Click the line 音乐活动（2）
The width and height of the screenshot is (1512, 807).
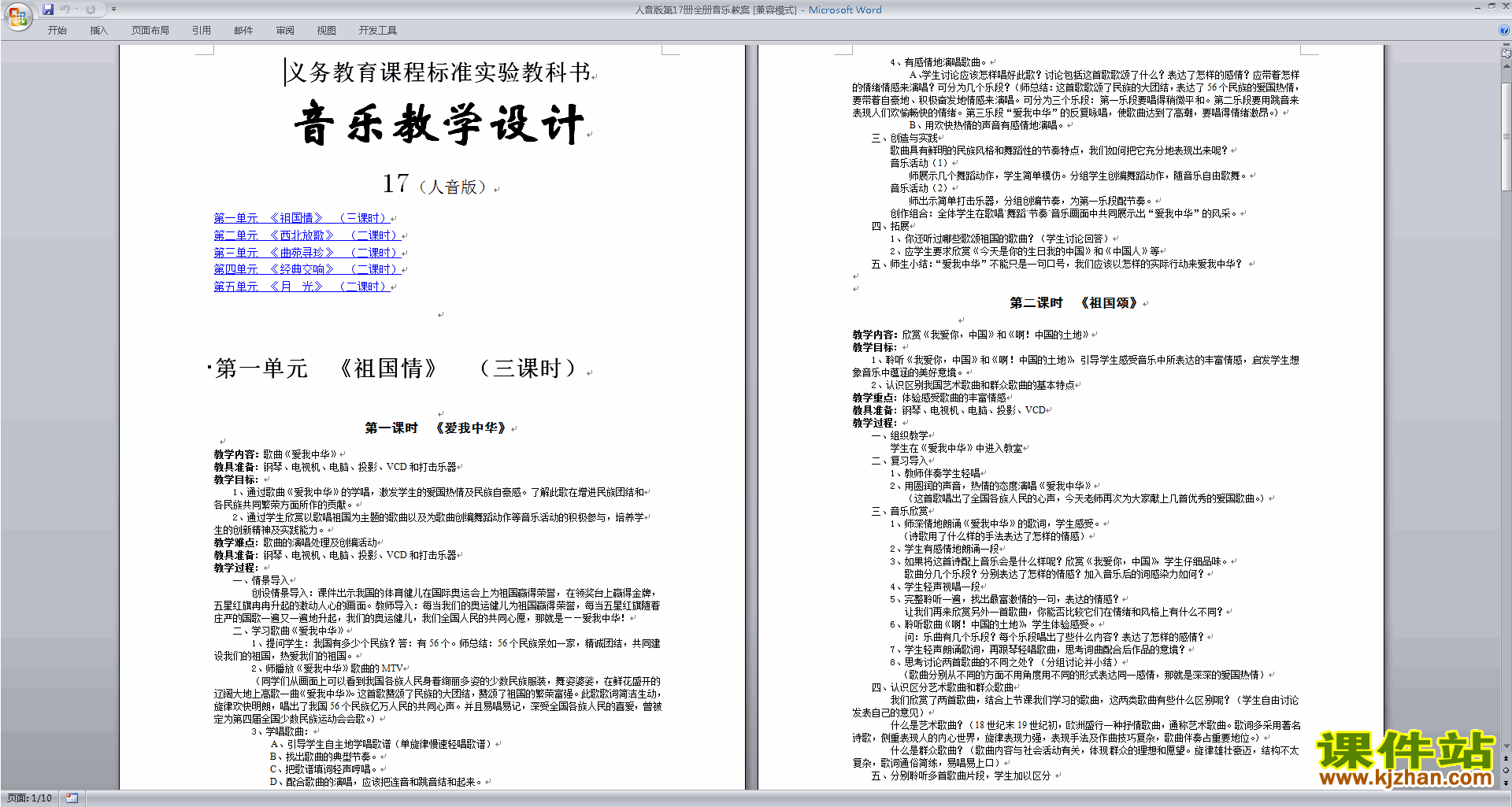[920, 188]
